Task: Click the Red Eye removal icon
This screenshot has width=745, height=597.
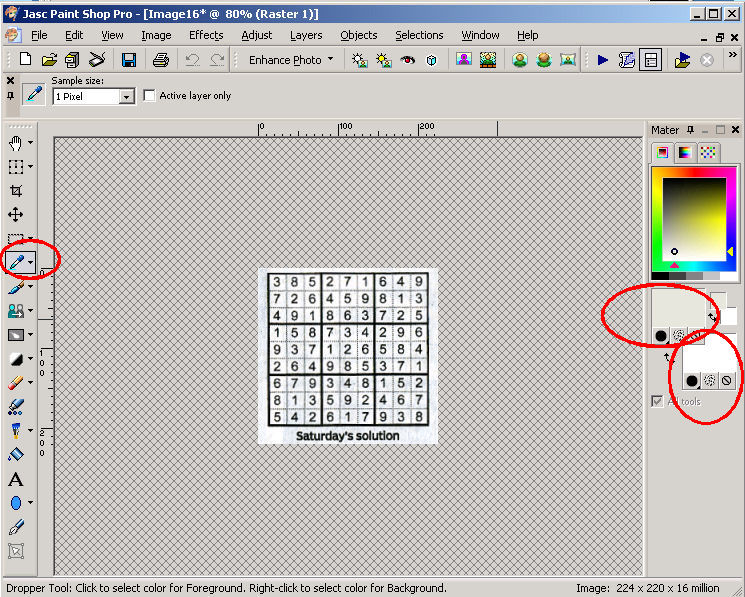Action: pos(407,60)
